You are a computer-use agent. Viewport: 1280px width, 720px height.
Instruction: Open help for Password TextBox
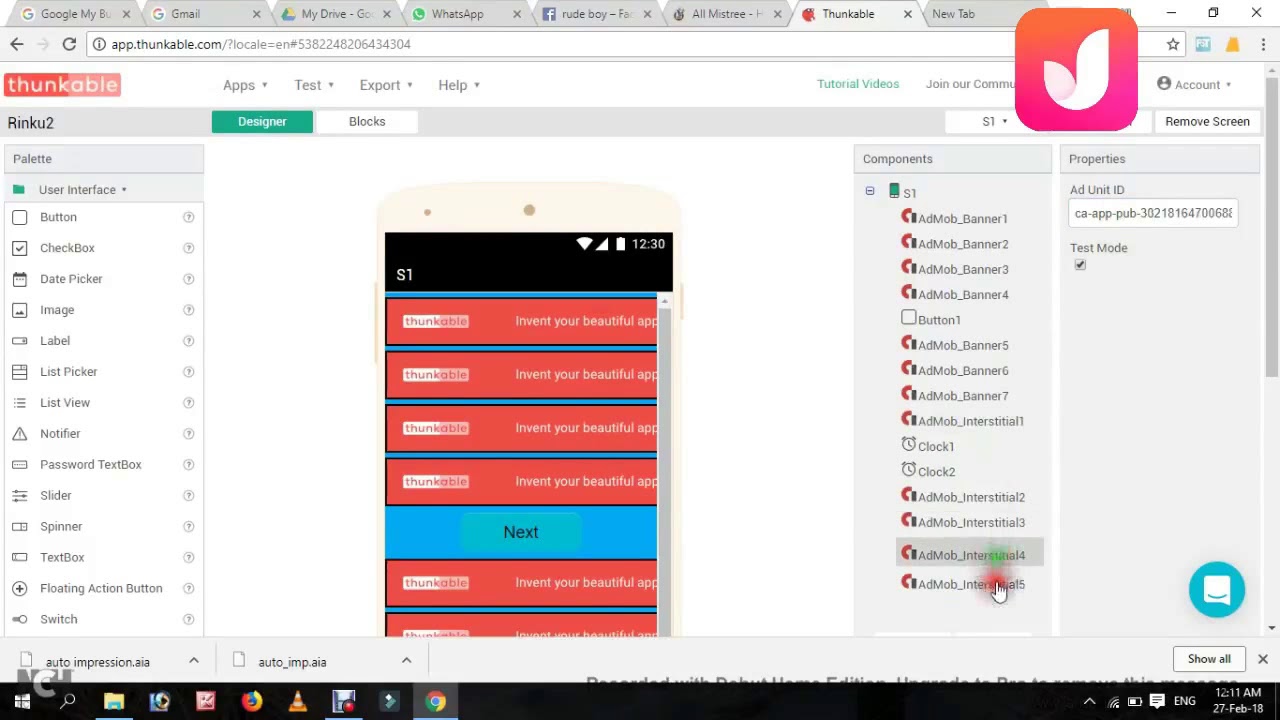coord(188,464)
